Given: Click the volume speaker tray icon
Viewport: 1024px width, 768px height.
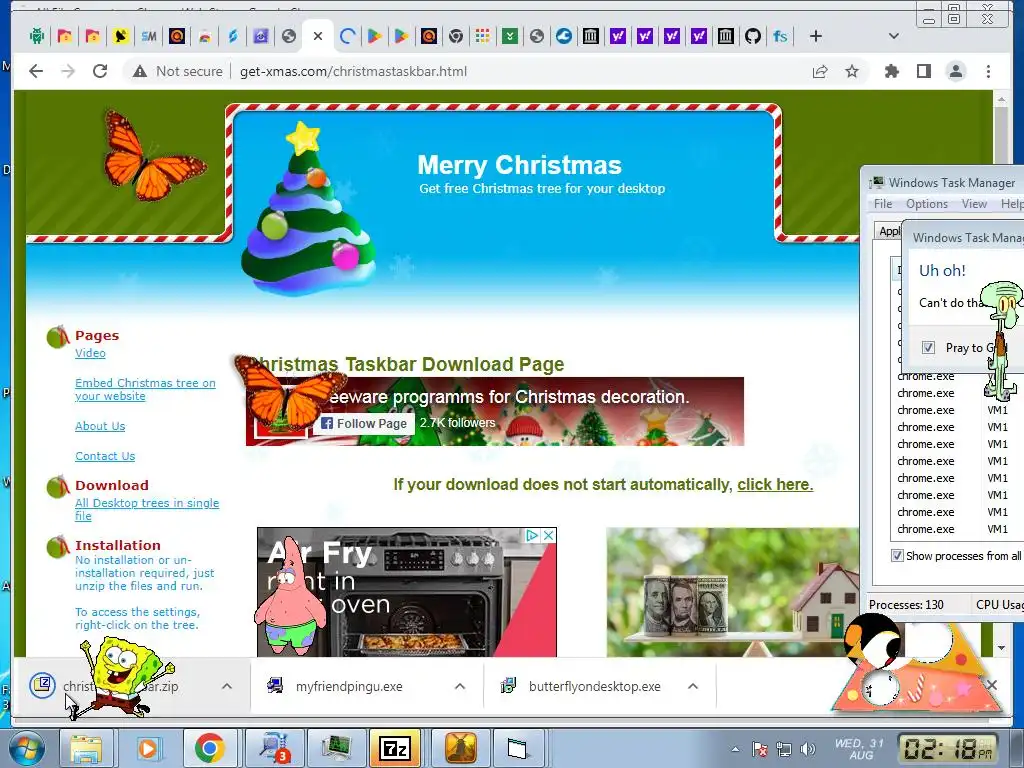Looking at the screenshot, I should point(808,749).
